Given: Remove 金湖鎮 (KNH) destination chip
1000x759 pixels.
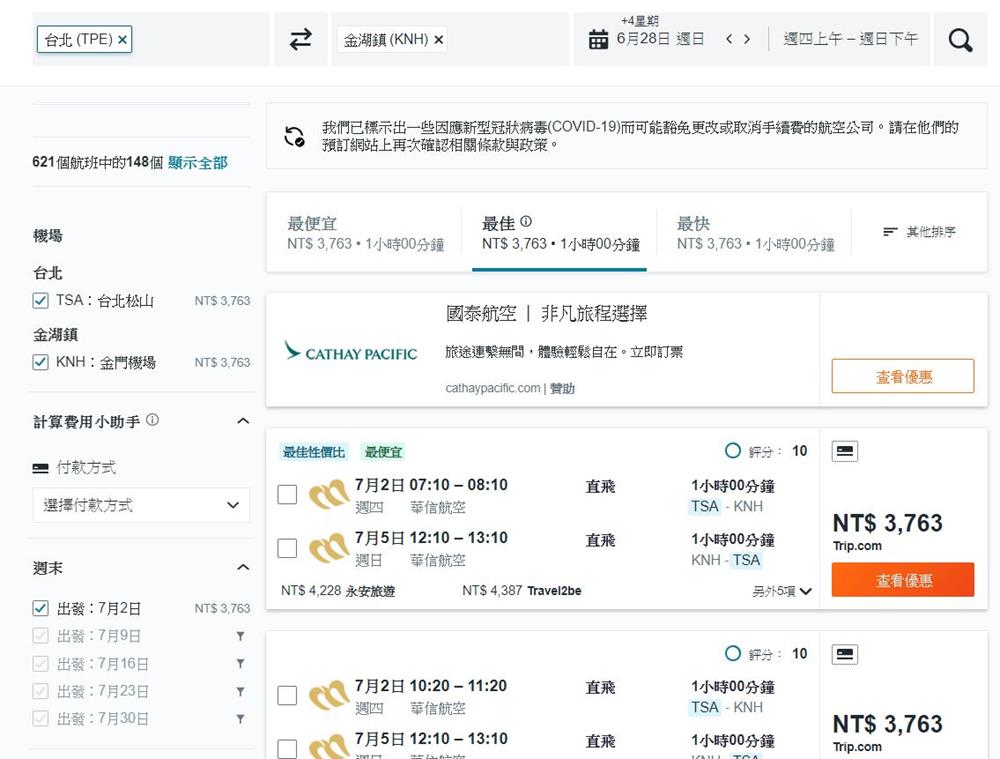Looking at the screenshot, I should pyautogui.click(x=439, y=40).
